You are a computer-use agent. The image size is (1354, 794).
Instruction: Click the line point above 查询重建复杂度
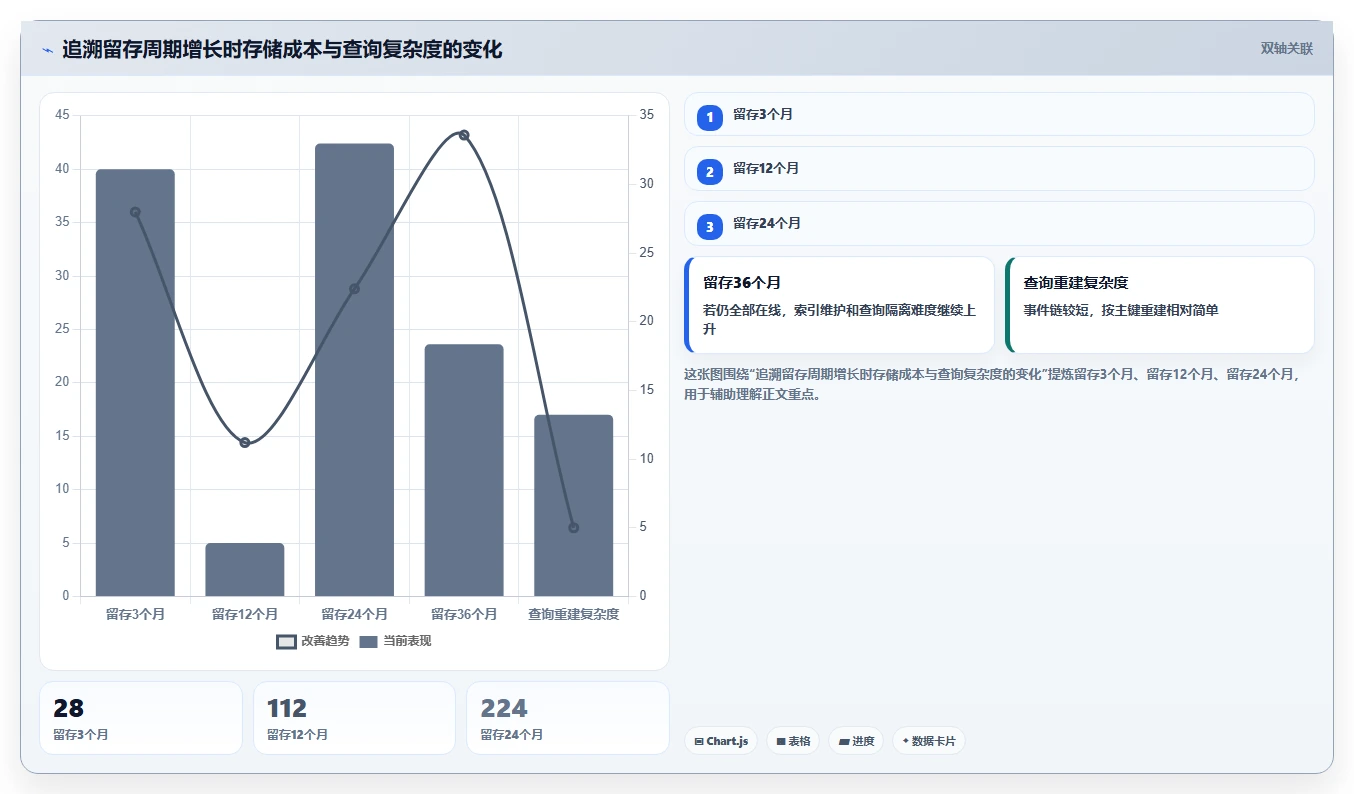(574, 527)
